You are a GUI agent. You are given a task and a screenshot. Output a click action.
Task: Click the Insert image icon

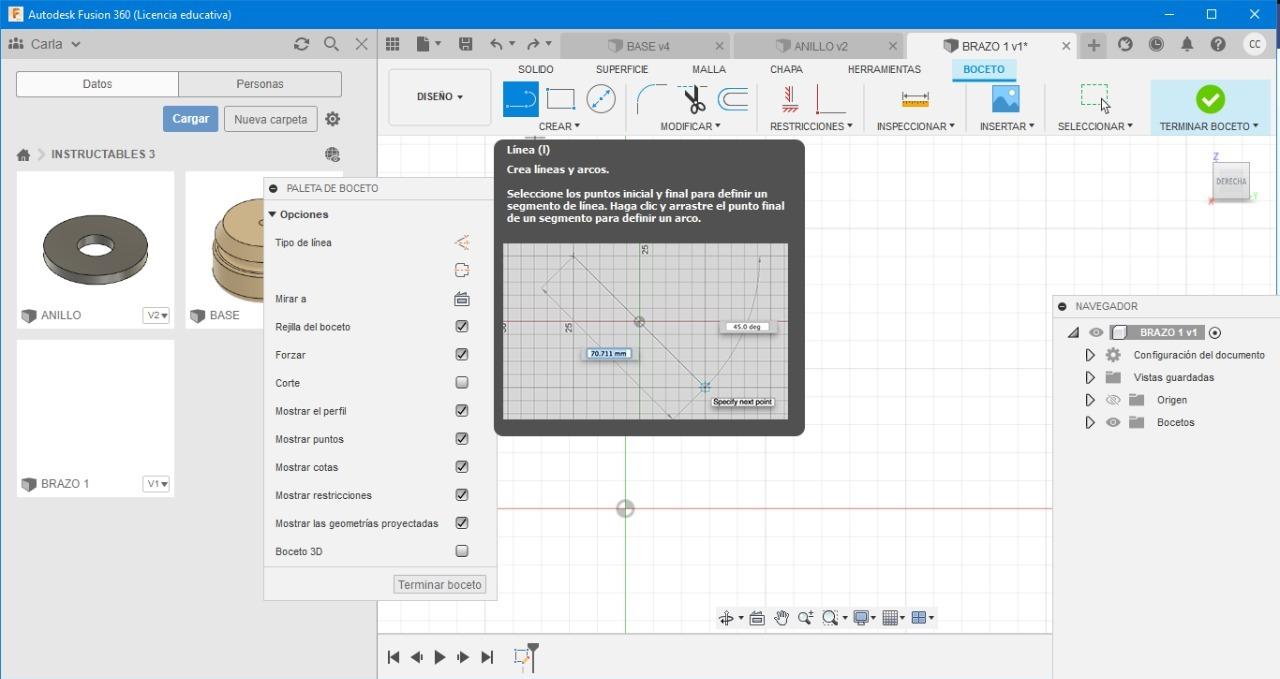click(1005, 99)
